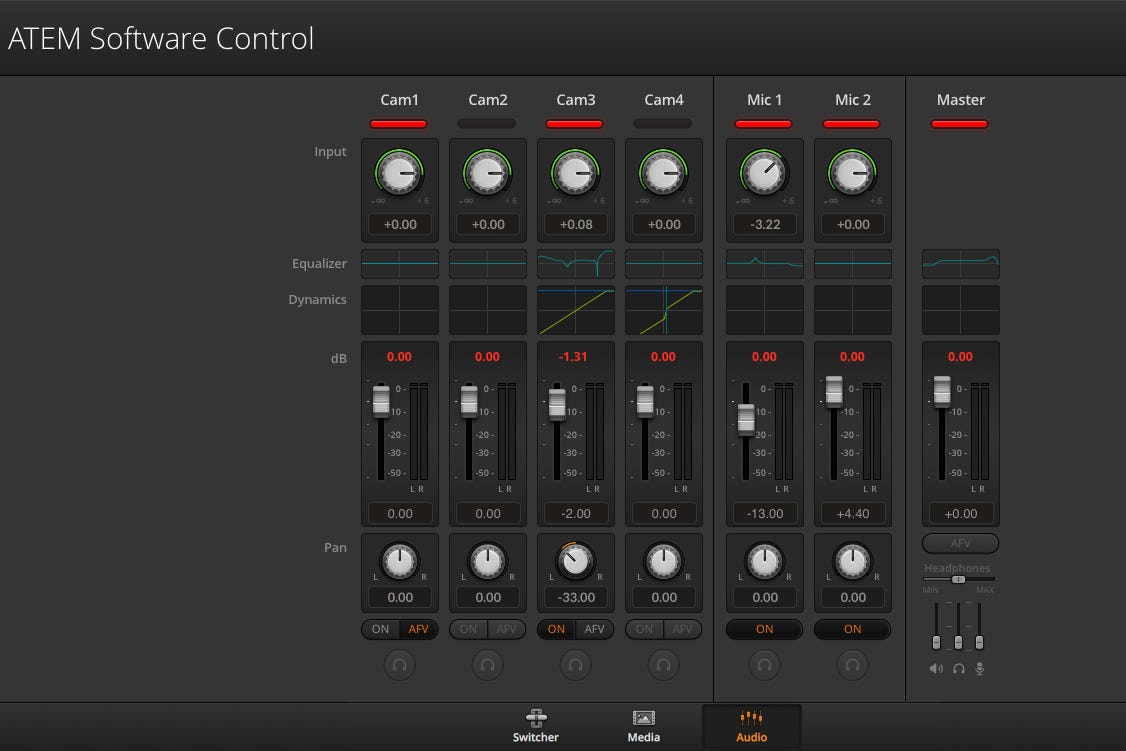1126x751 pixels.
Task: Toggle Cam1 ON button
Action: point(381,629)
